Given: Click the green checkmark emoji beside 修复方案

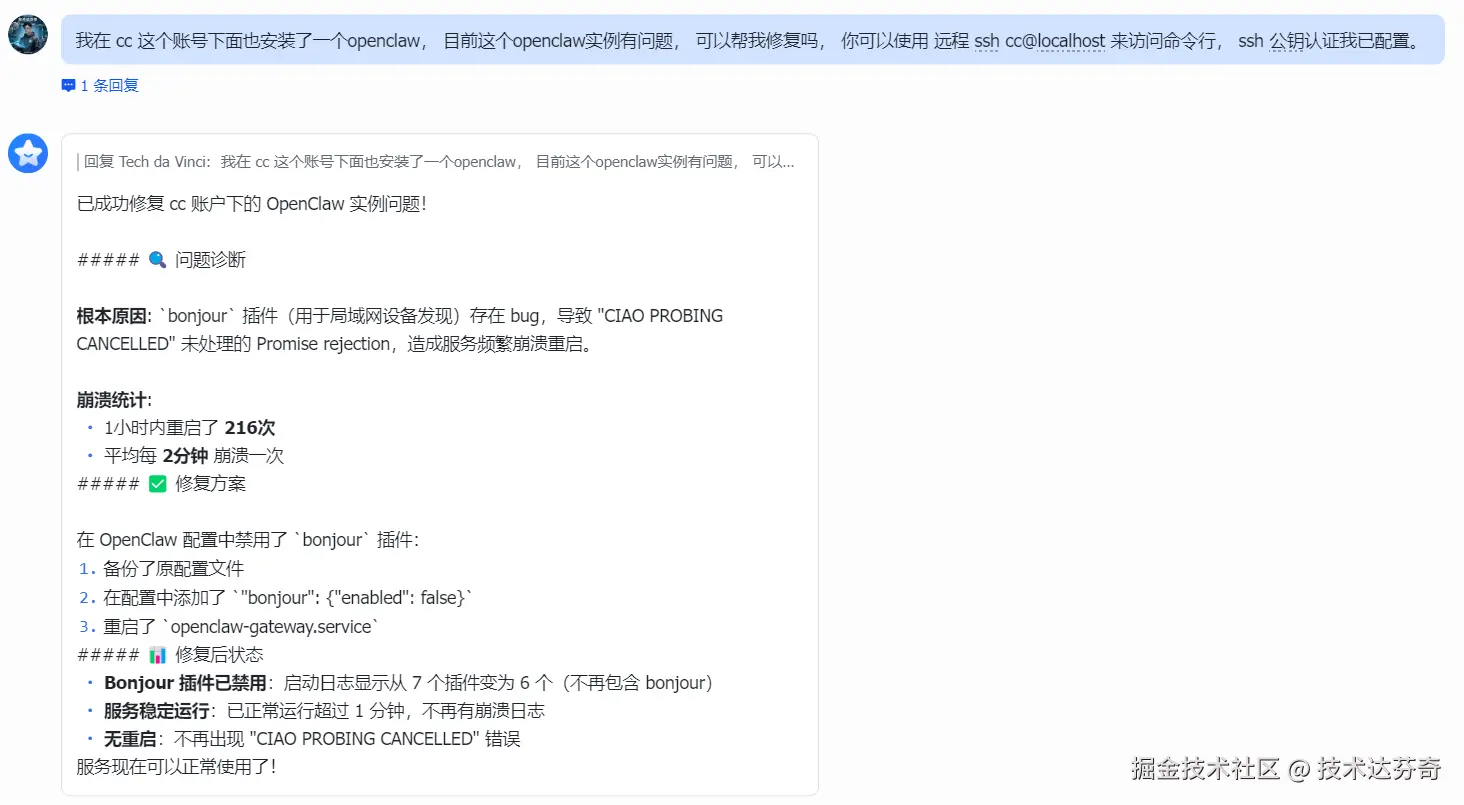Looking at the screenshot, I should 158,482.
